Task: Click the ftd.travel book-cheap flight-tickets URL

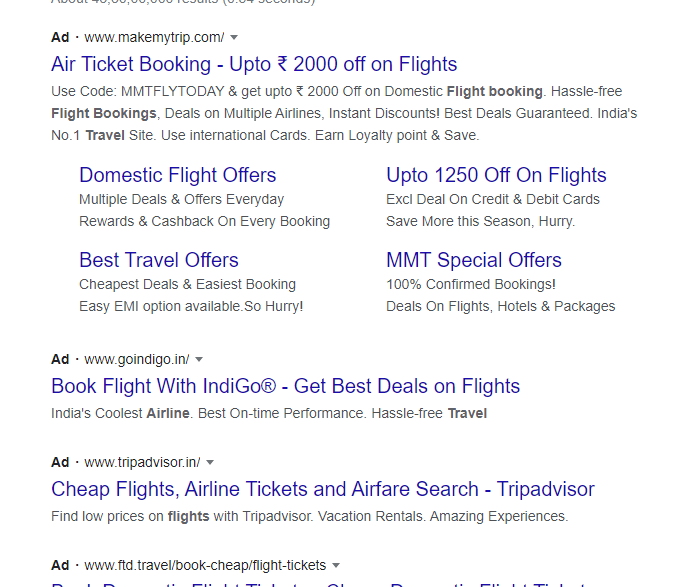Action: click(205, 565)
